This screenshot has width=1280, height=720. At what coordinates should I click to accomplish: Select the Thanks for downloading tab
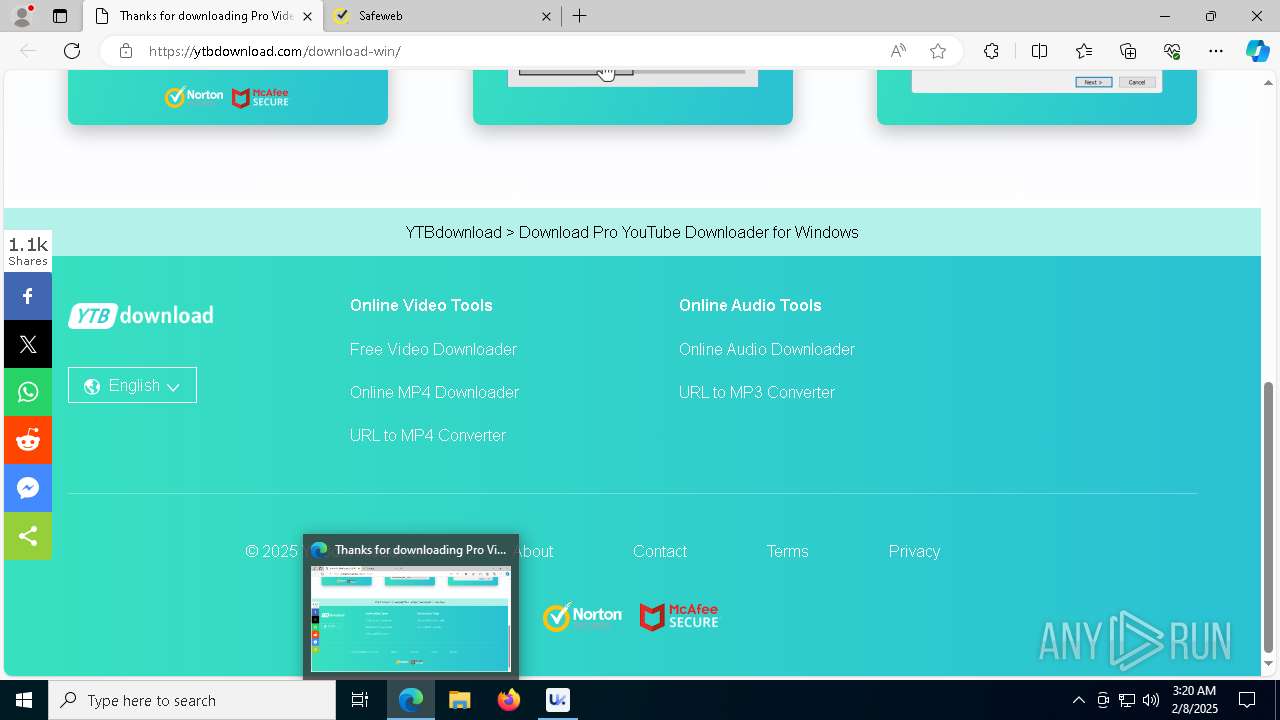(x=203, y=16)
